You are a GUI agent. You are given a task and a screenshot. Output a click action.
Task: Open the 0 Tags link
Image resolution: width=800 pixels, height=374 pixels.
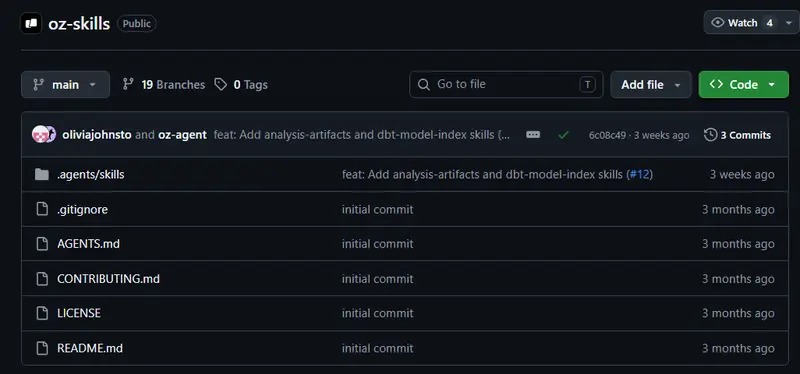pos(241,85)
